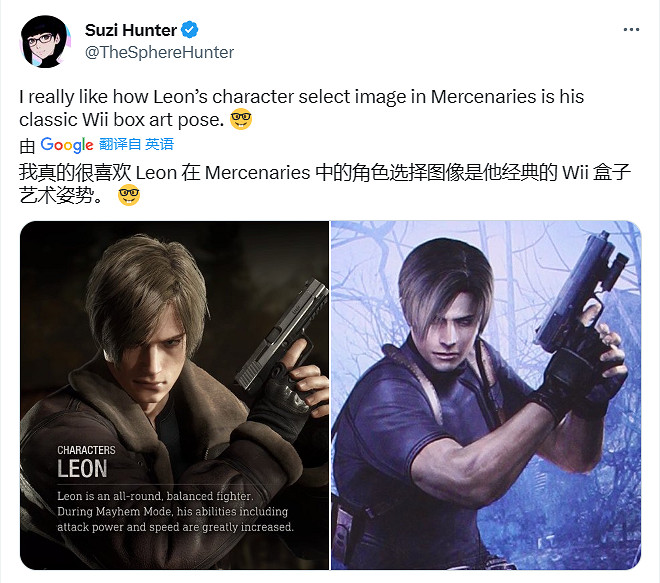Click the 由 character before Google
The height and width of the screenshot is (583, 660).
point(27,146)
